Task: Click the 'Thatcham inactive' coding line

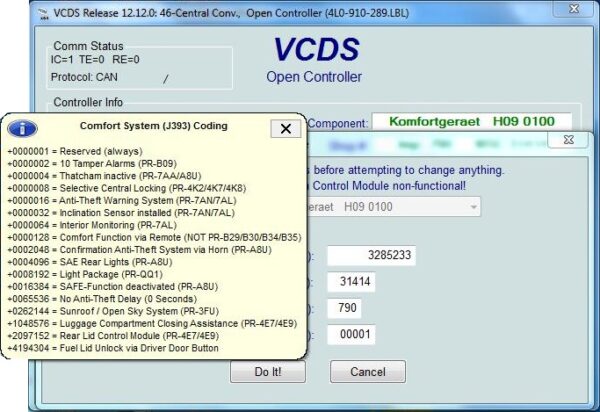Action: click(x=104, y=176)
